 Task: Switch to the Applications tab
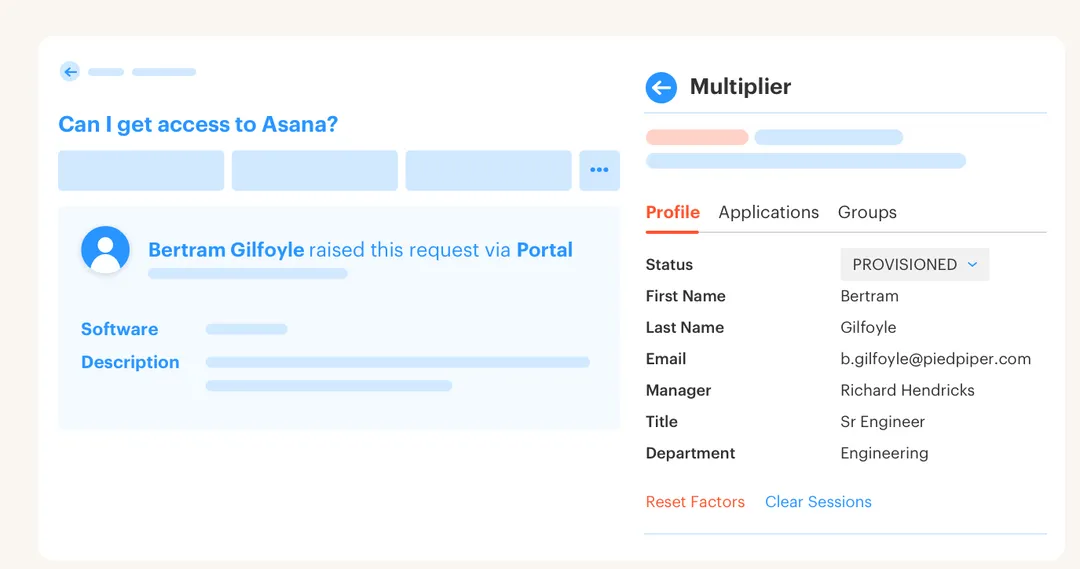(769, 212)
